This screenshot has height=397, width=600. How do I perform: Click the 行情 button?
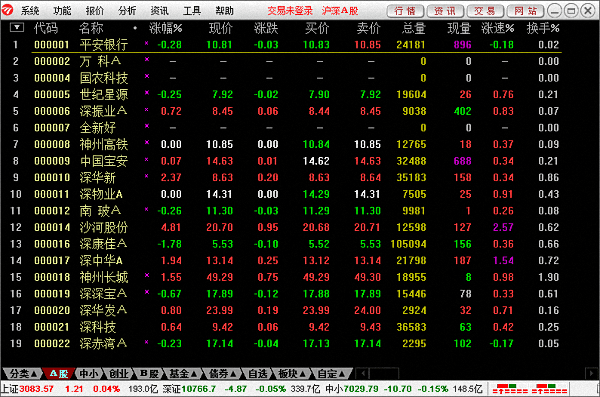coord(405,11)
